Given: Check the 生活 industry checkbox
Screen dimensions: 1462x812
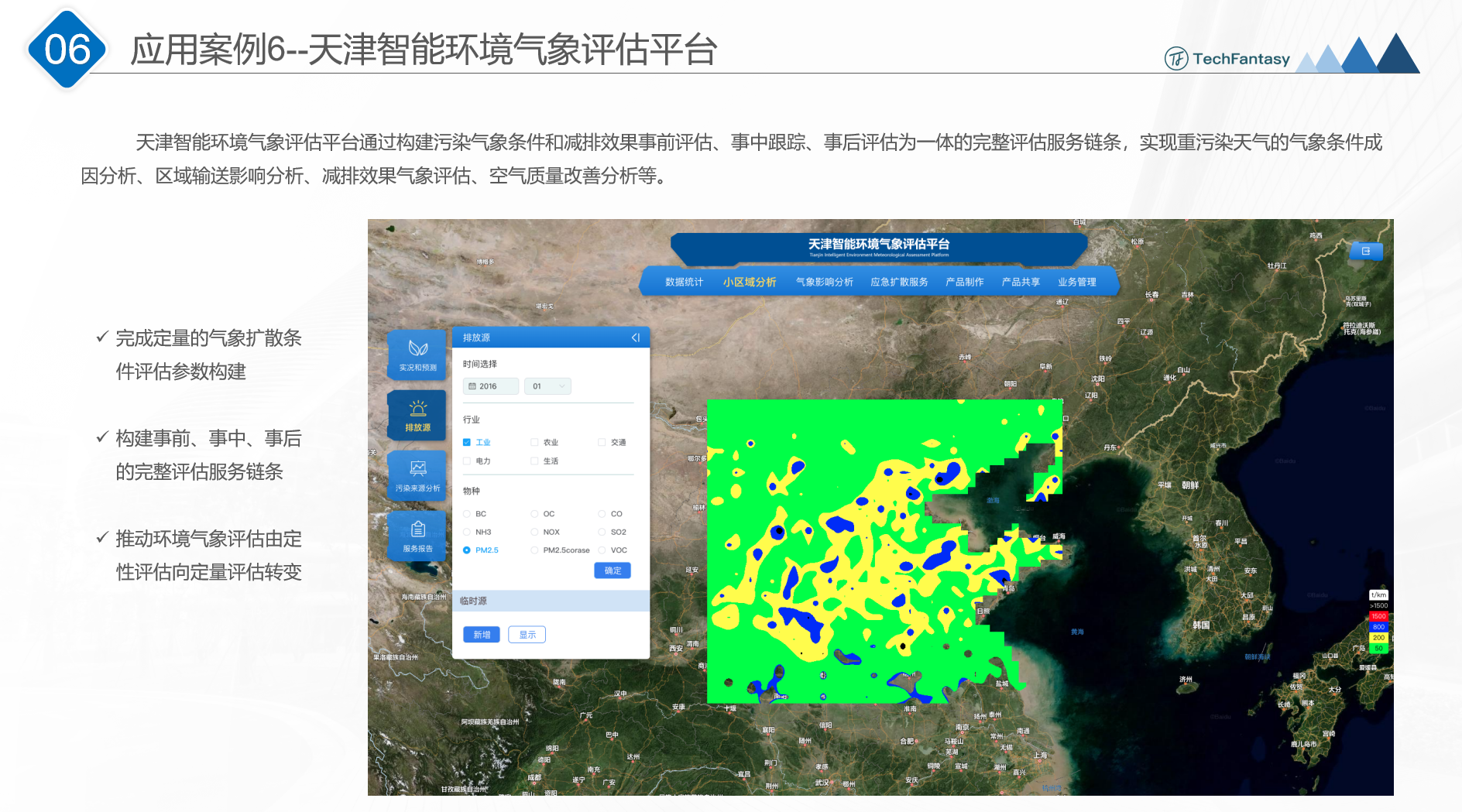Looking at the screenshot, I should click(x=534, y=461).
